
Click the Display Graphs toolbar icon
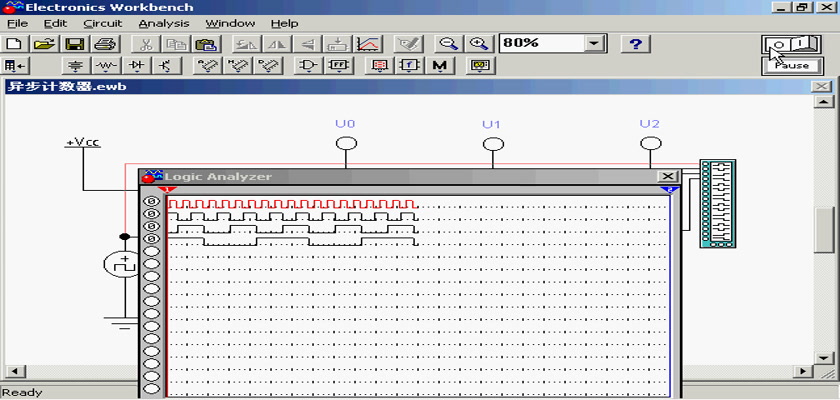coord(368,43)
